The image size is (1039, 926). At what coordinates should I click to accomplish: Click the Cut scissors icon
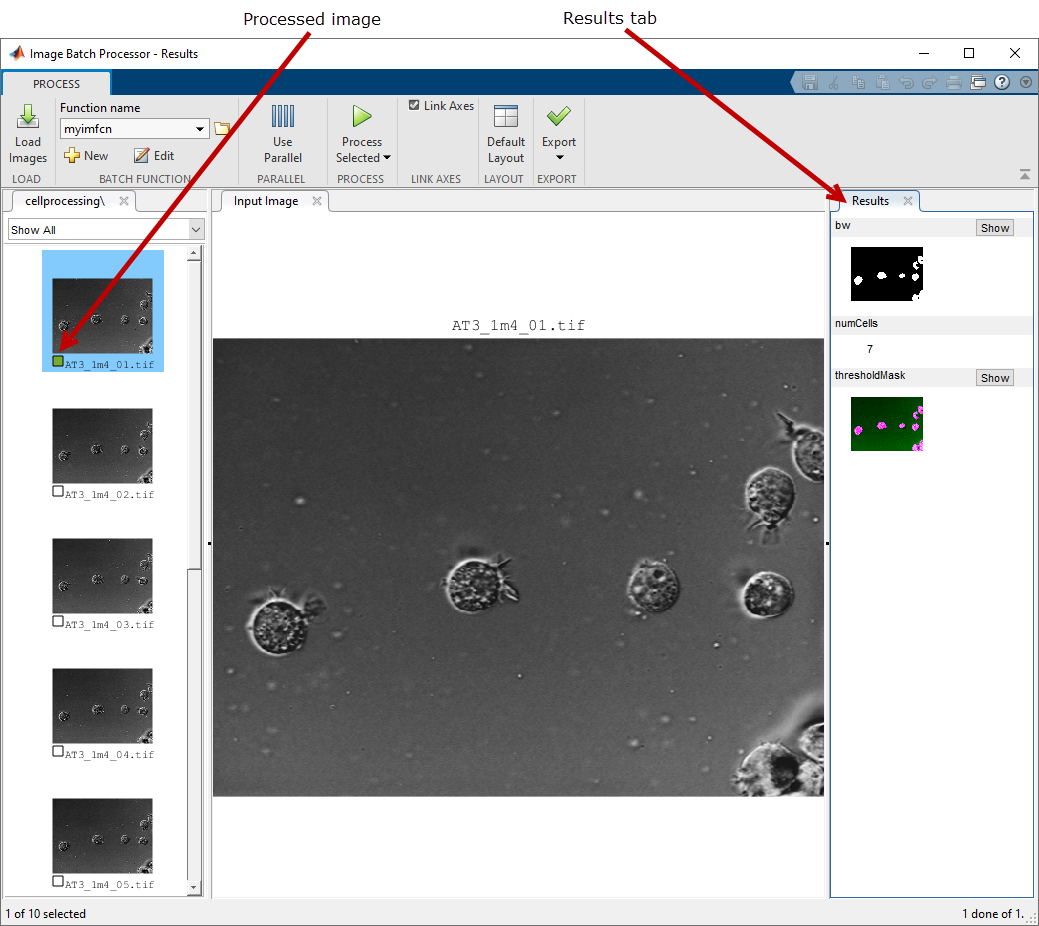point(834,82)
